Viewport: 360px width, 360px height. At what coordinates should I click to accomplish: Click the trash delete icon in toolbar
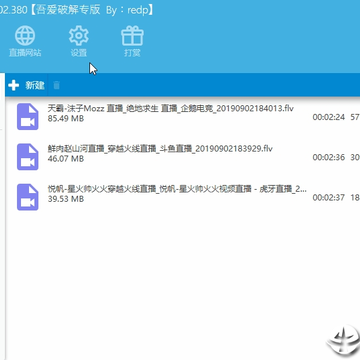point(56,85)
